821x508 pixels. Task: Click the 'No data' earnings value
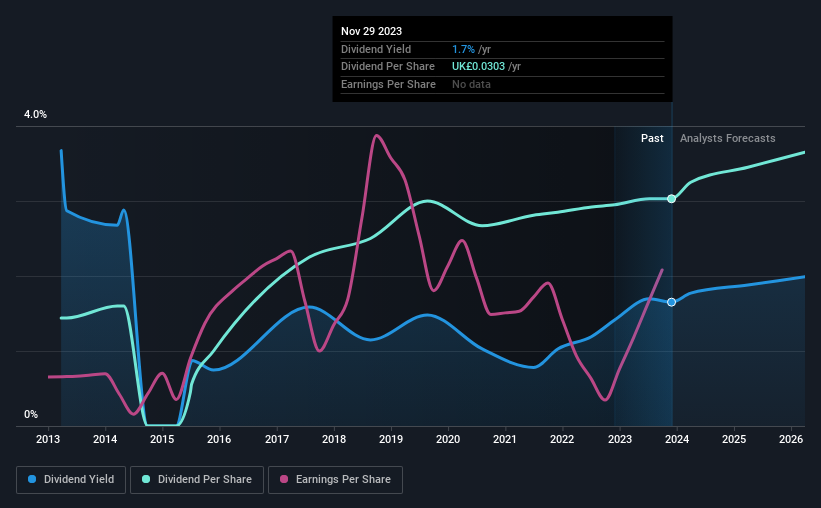coord(471,84)
